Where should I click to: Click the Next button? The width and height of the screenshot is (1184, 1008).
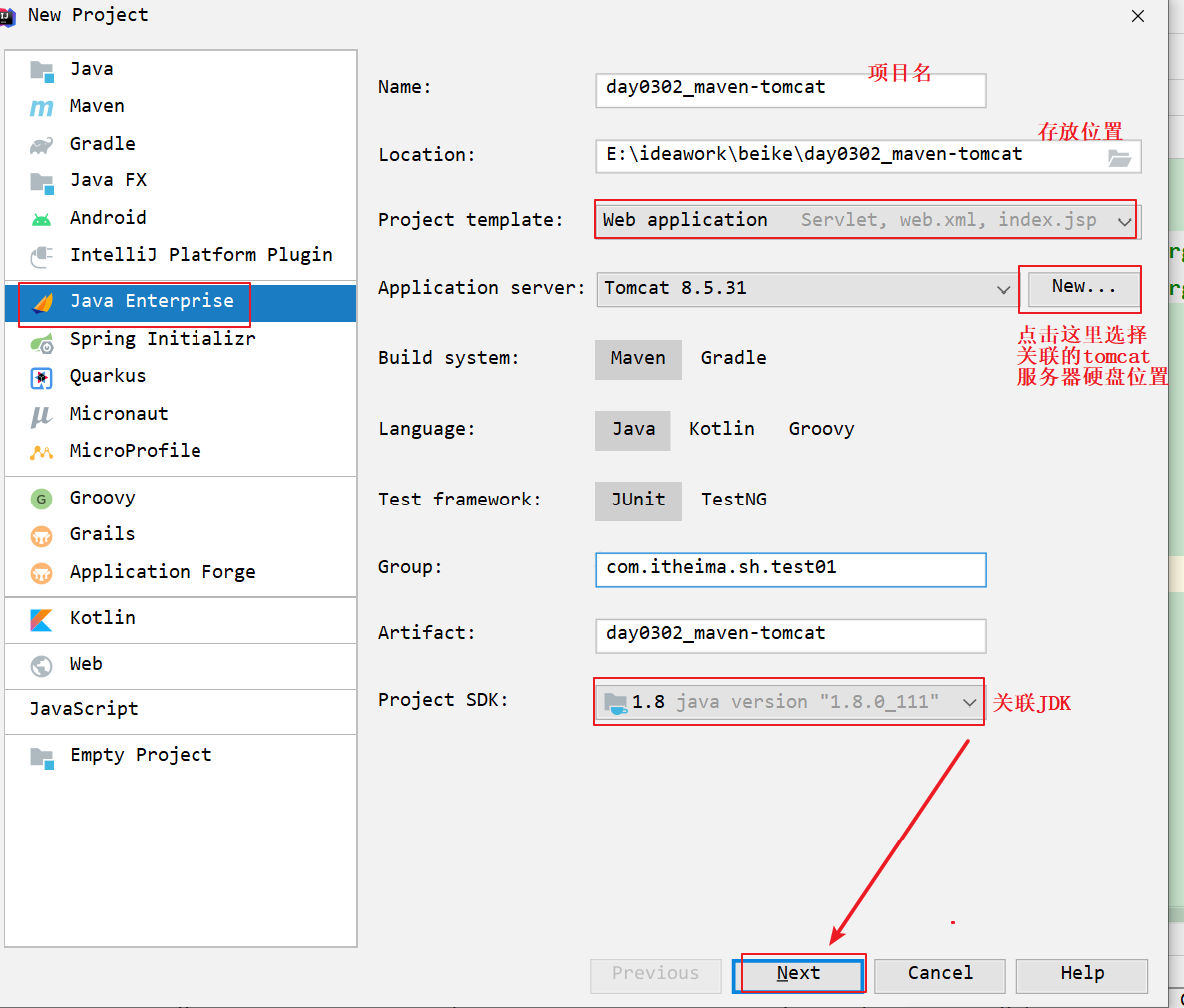click(x=798, y=974)
